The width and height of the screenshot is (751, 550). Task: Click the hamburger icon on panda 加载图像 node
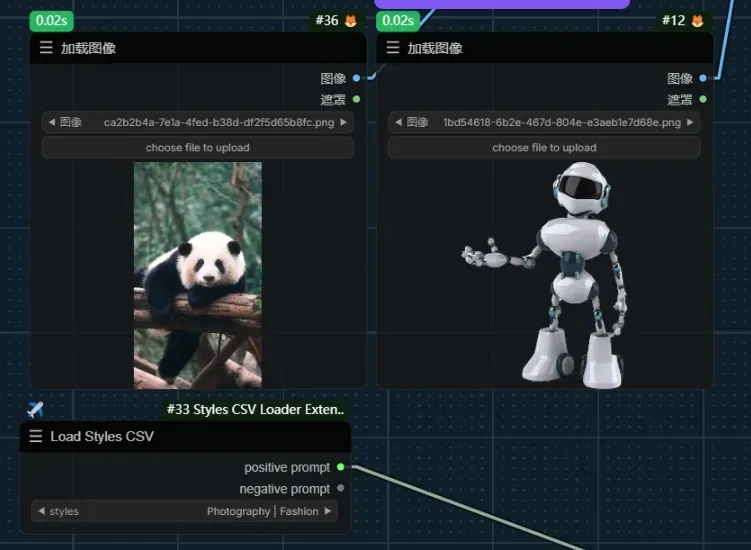(46, 48)
